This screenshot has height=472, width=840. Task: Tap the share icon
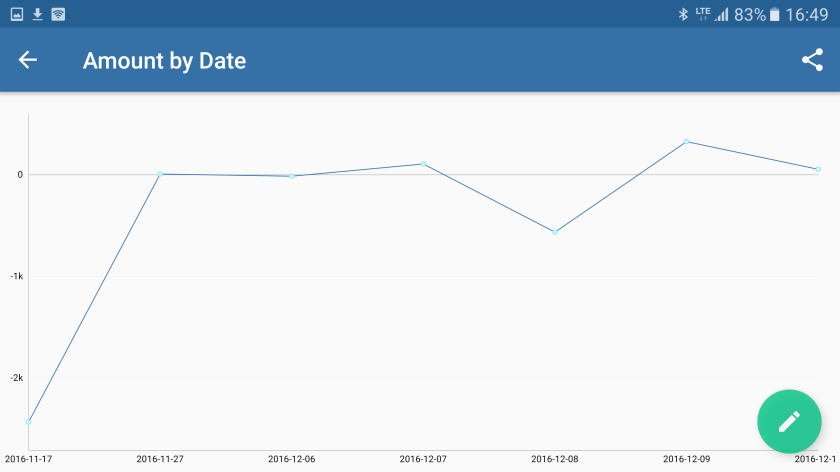point(812,60)
